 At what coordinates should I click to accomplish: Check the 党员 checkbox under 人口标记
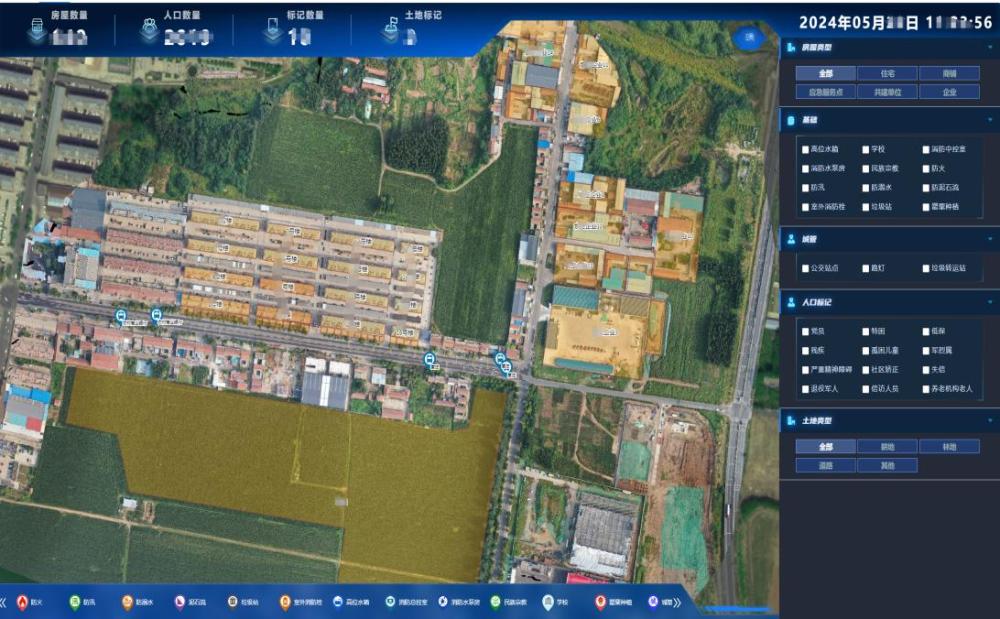[x=806, y=331]
